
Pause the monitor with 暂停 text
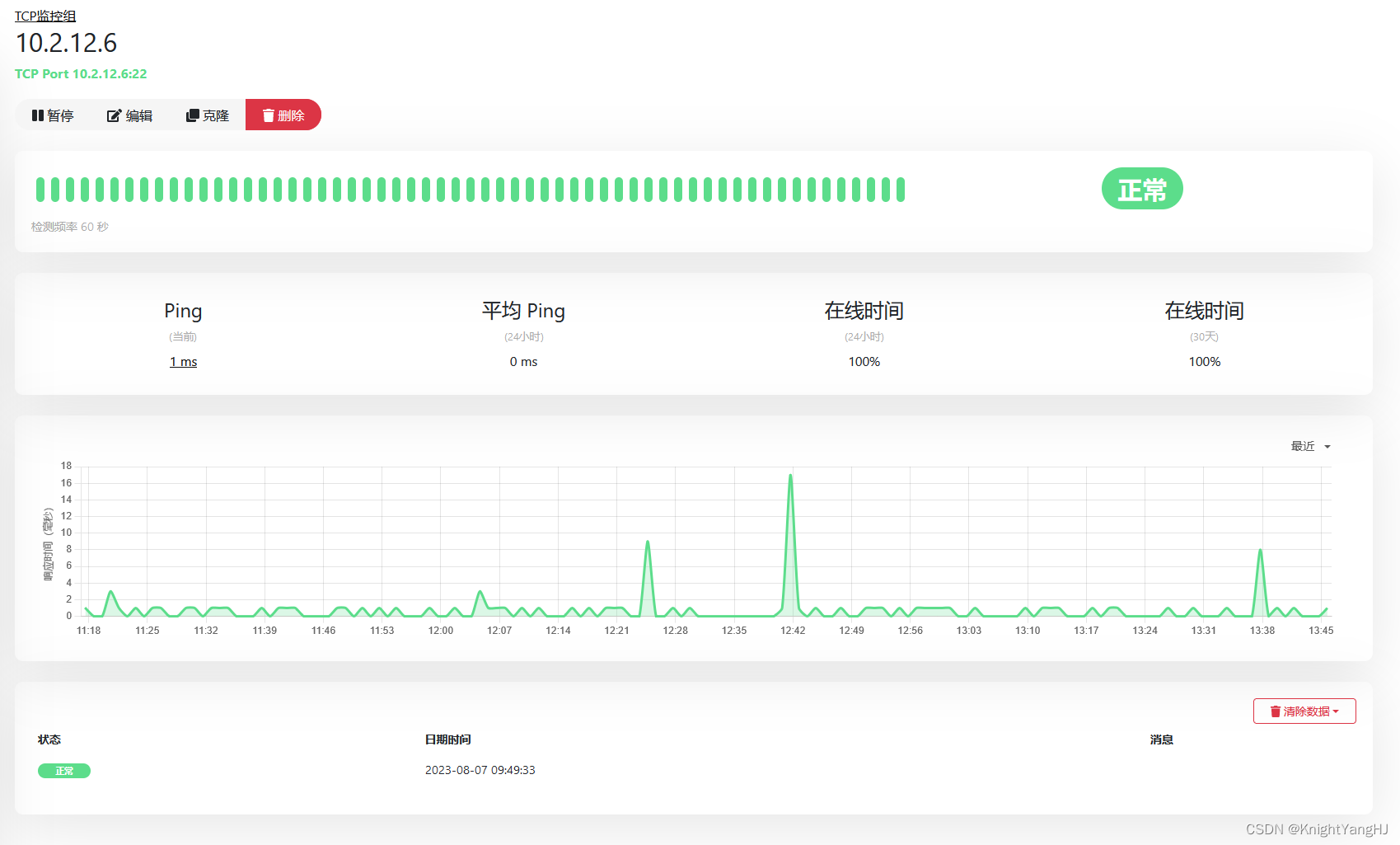60,115
